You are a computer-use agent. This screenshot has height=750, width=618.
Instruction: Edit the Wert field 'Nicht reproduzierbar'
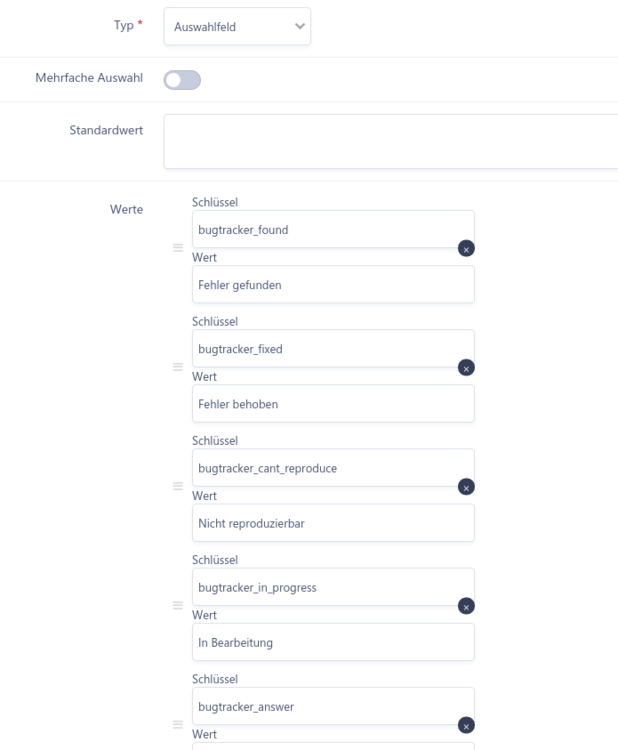point(332,522)
